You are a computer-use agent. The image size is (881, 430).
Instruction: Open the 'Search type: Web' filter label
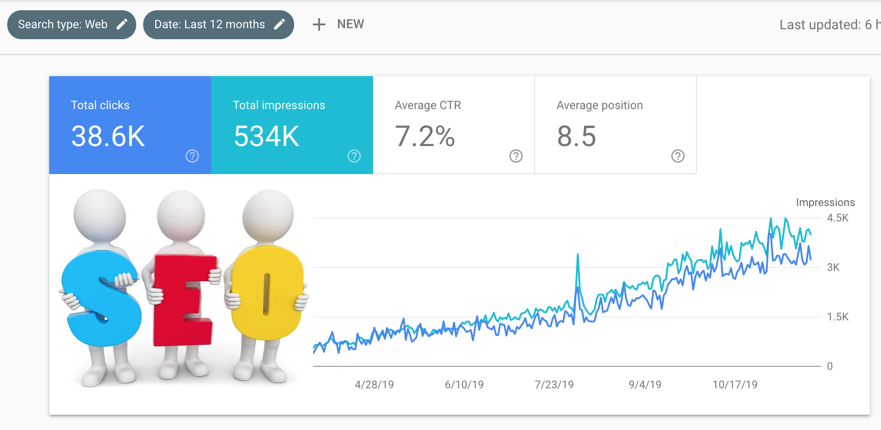pos(62,24)
